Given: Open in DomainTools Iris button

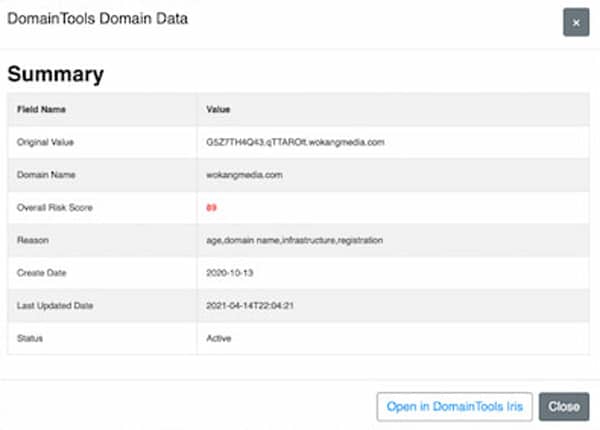Looking at the screenshot, I should 455,406.
